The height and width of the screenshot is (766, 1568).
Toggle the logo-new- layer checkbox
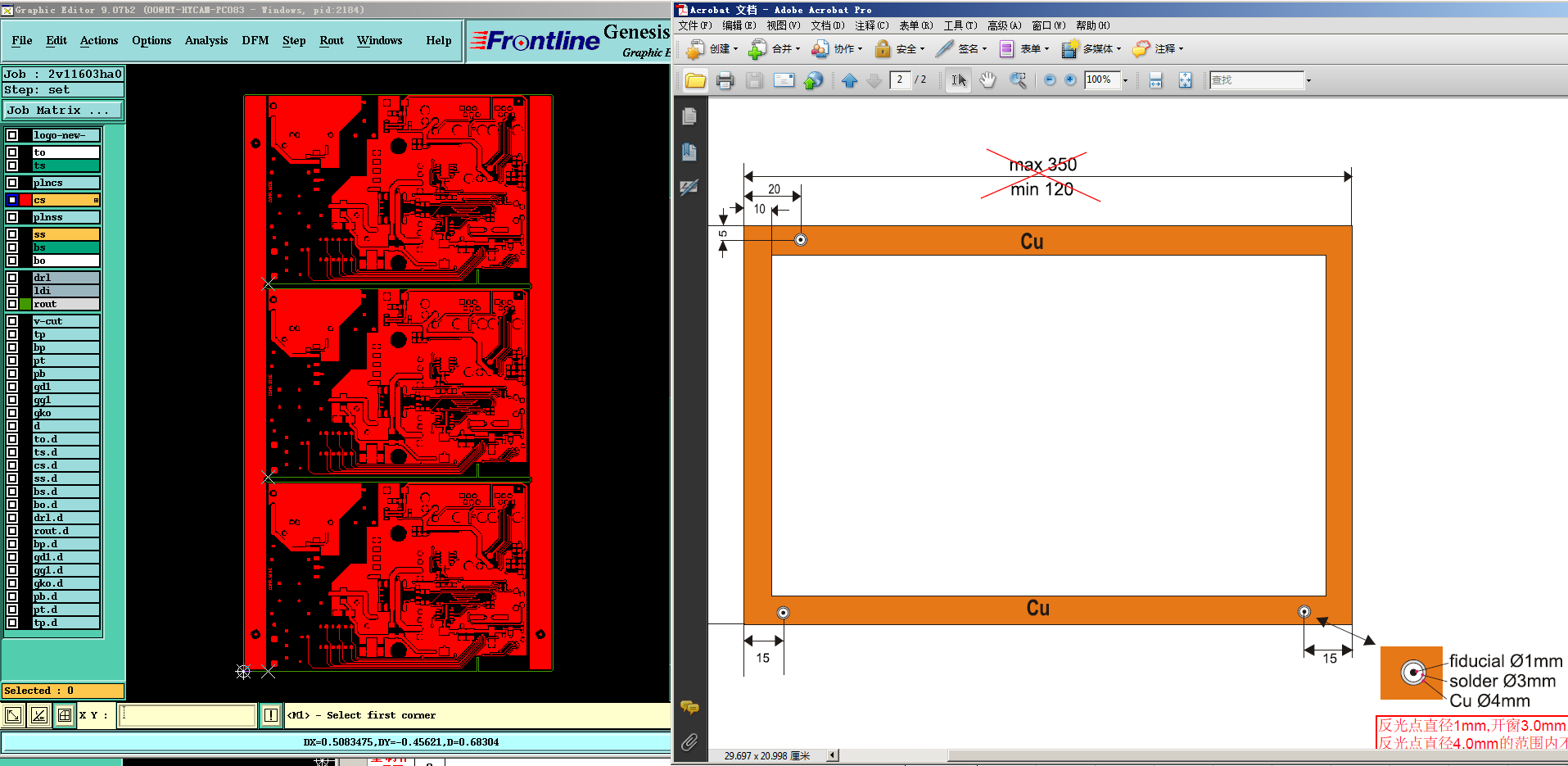pyautogui.click(x=12, y=135)
